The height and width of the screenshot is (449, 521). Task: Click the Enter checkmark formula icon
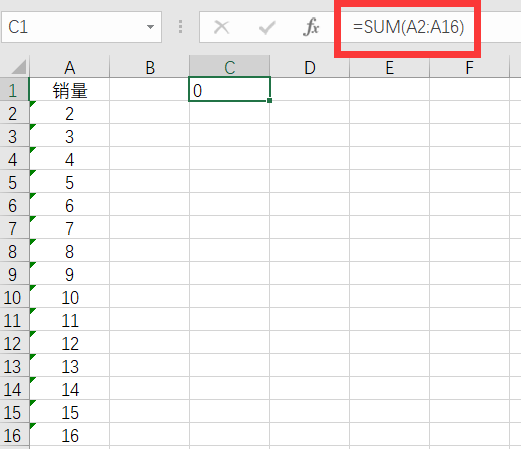(267, 27)
